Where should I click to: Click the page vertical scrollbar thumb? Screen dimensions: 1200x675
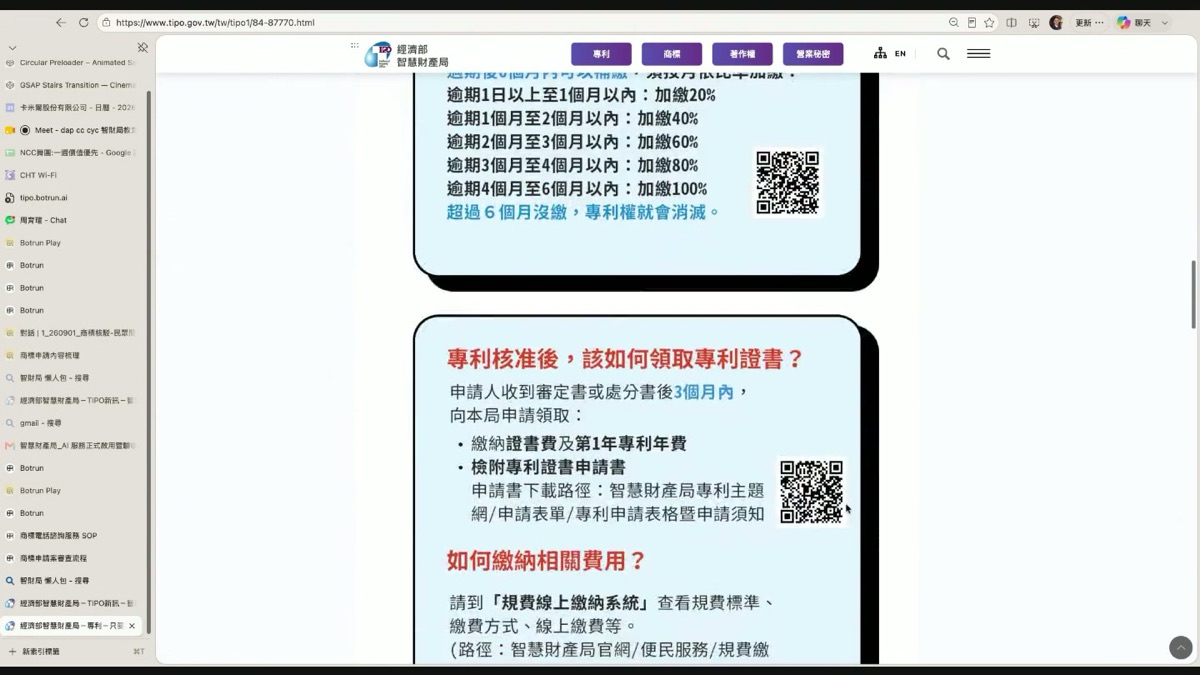1193,295
